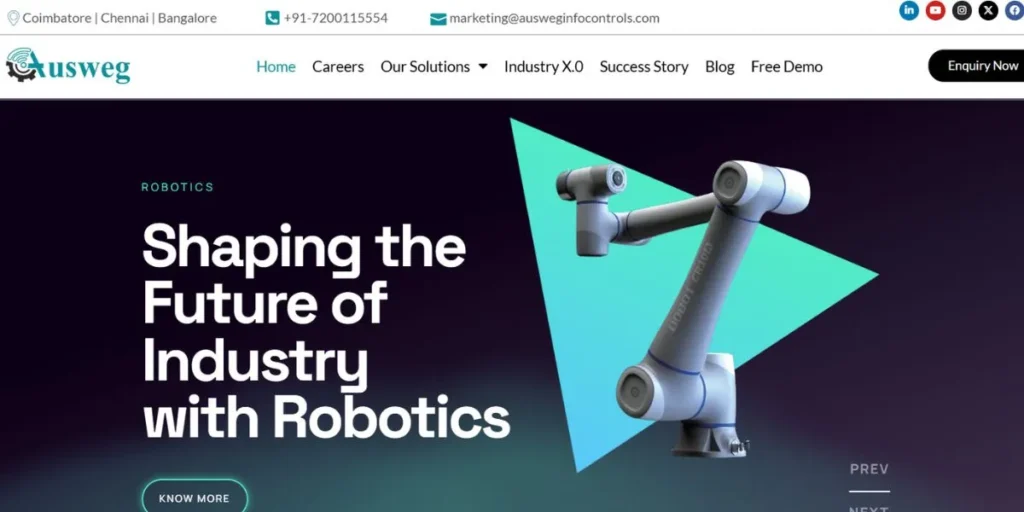
Task: Click the Enquiry Now button
Action: tap(978, 66)
